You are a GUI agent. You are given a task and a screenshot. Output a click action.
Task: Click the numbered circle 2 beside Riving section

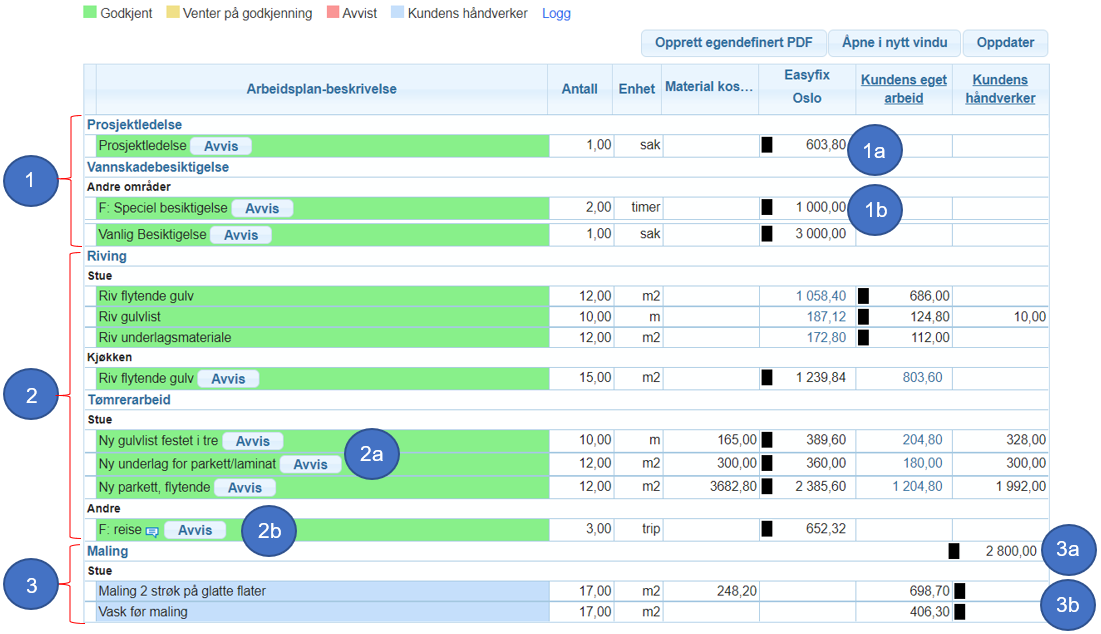31,394
